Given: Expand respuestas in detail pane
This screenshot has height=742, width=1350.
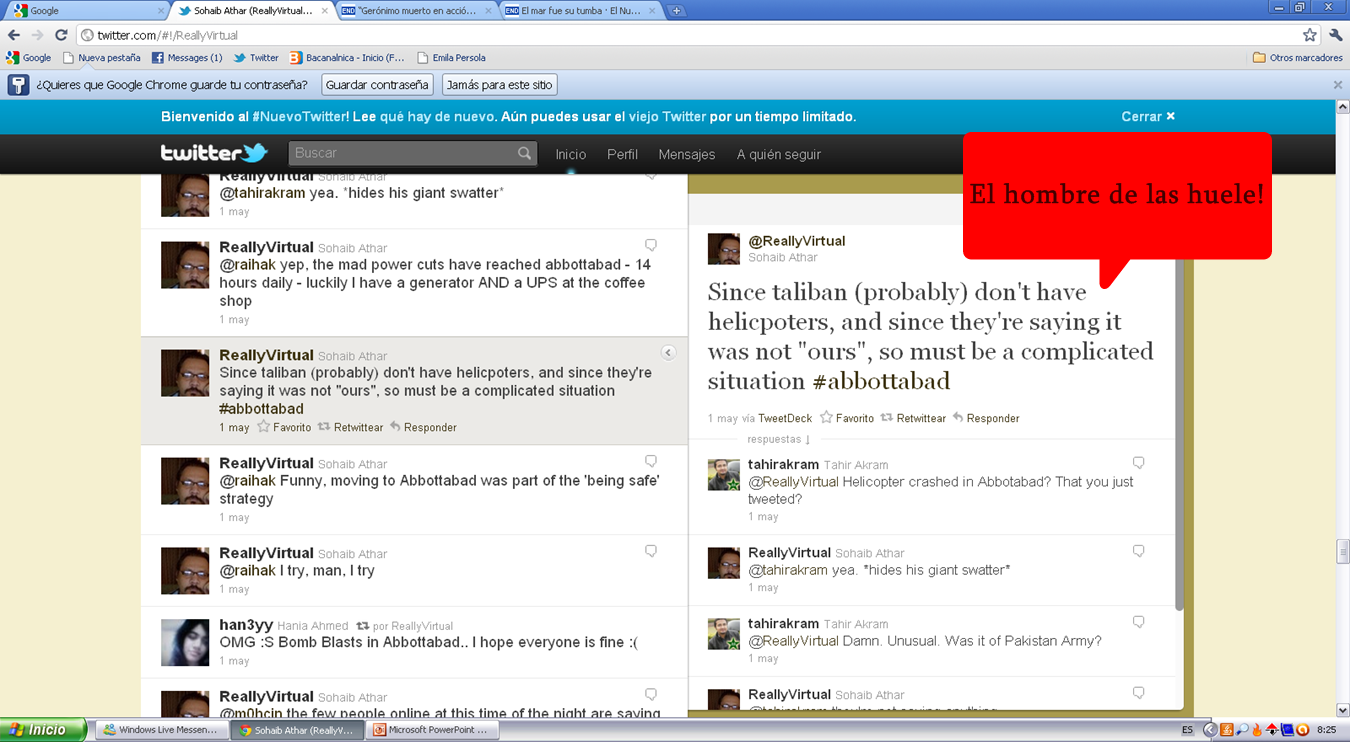Looking at the screenshot, I should tap(779, 439).
